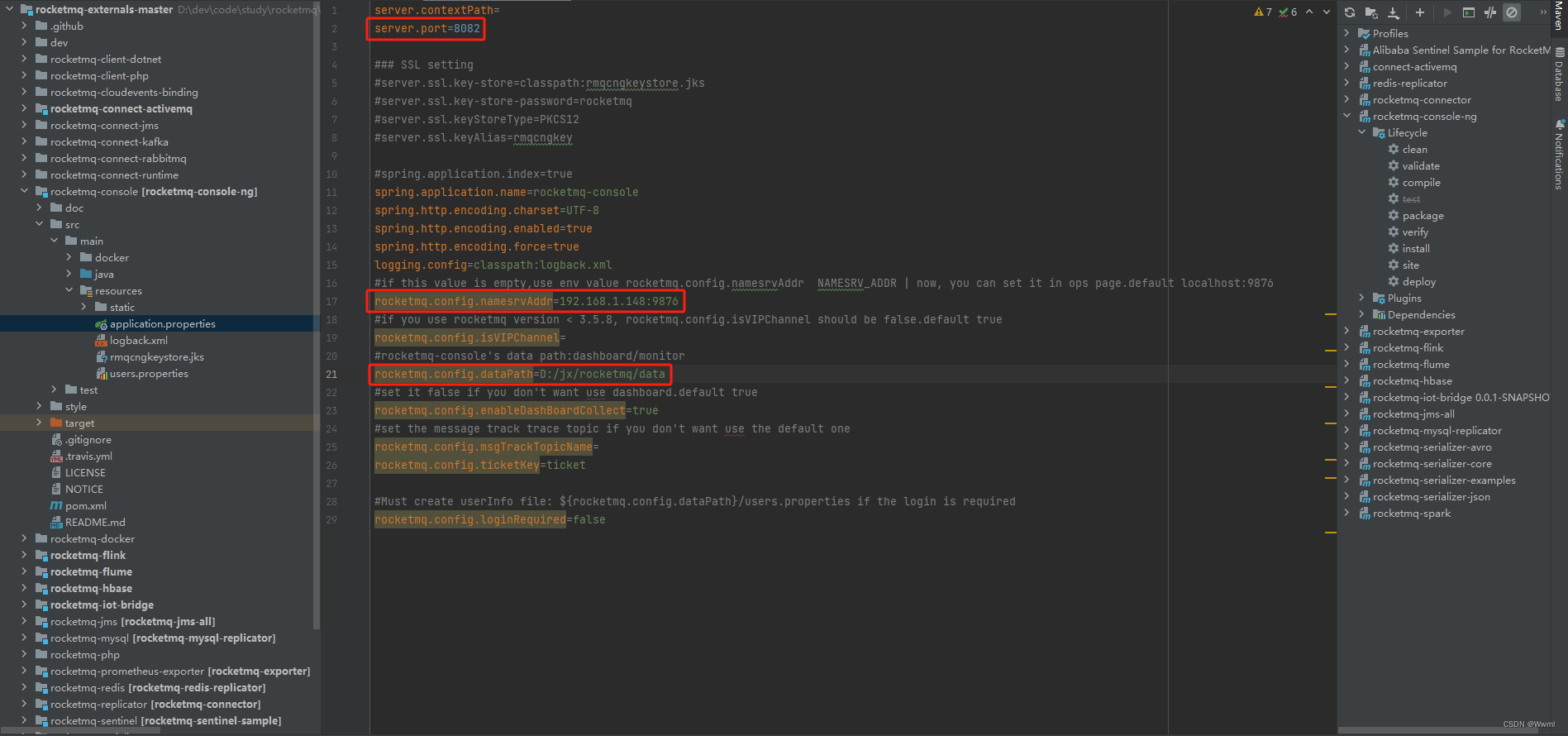Run the clean lifecycle goal
The width and height of the screenshot is (1568, 736).
pyautogui.click(x=1414, y=150)
